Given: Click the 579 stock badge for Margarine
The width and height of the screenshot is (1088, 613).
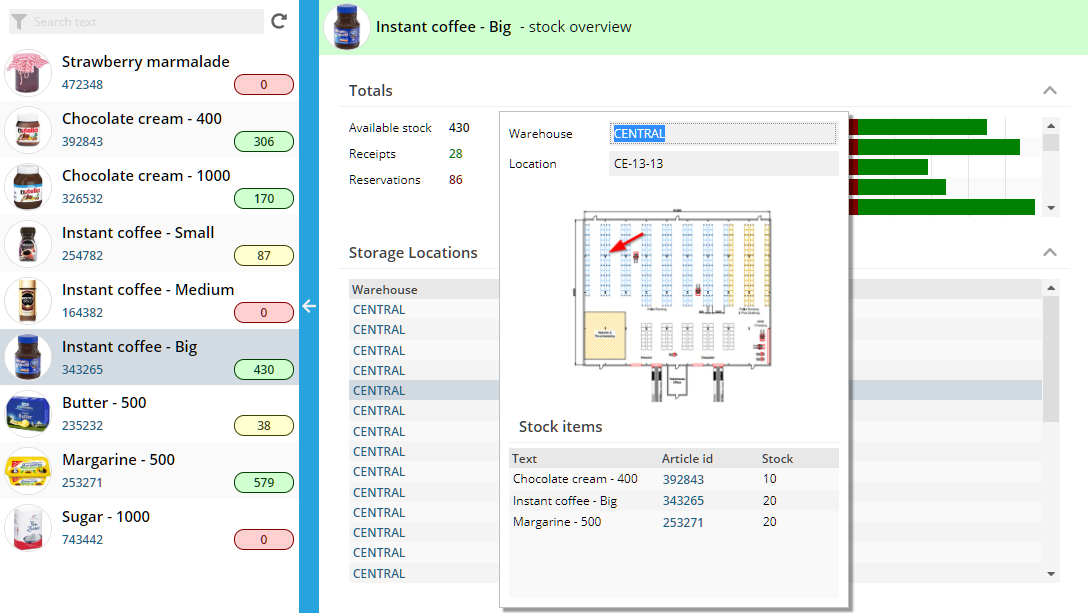Looking at the screenshot, I should point(263,482).
